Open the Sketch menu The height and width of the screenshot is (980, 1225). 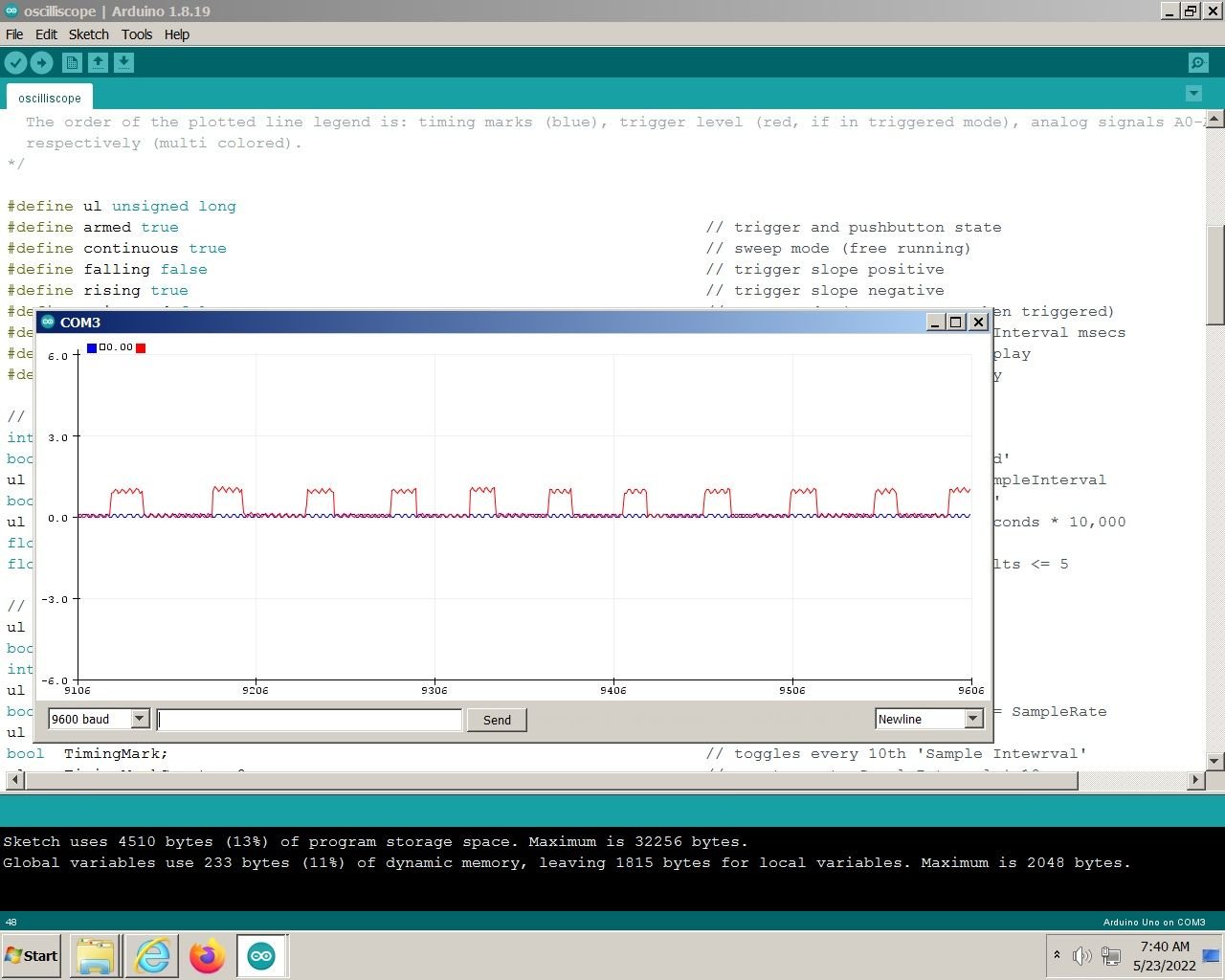pos(88,34)
